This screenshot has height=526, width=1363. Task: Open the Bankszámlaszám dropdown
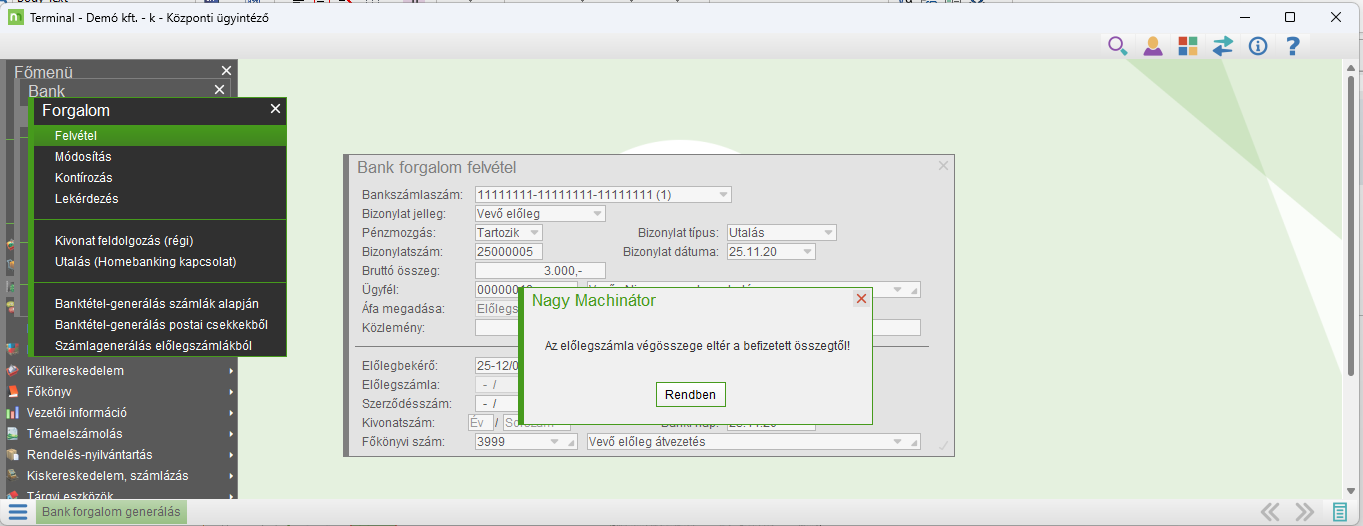tap(724, 194)
